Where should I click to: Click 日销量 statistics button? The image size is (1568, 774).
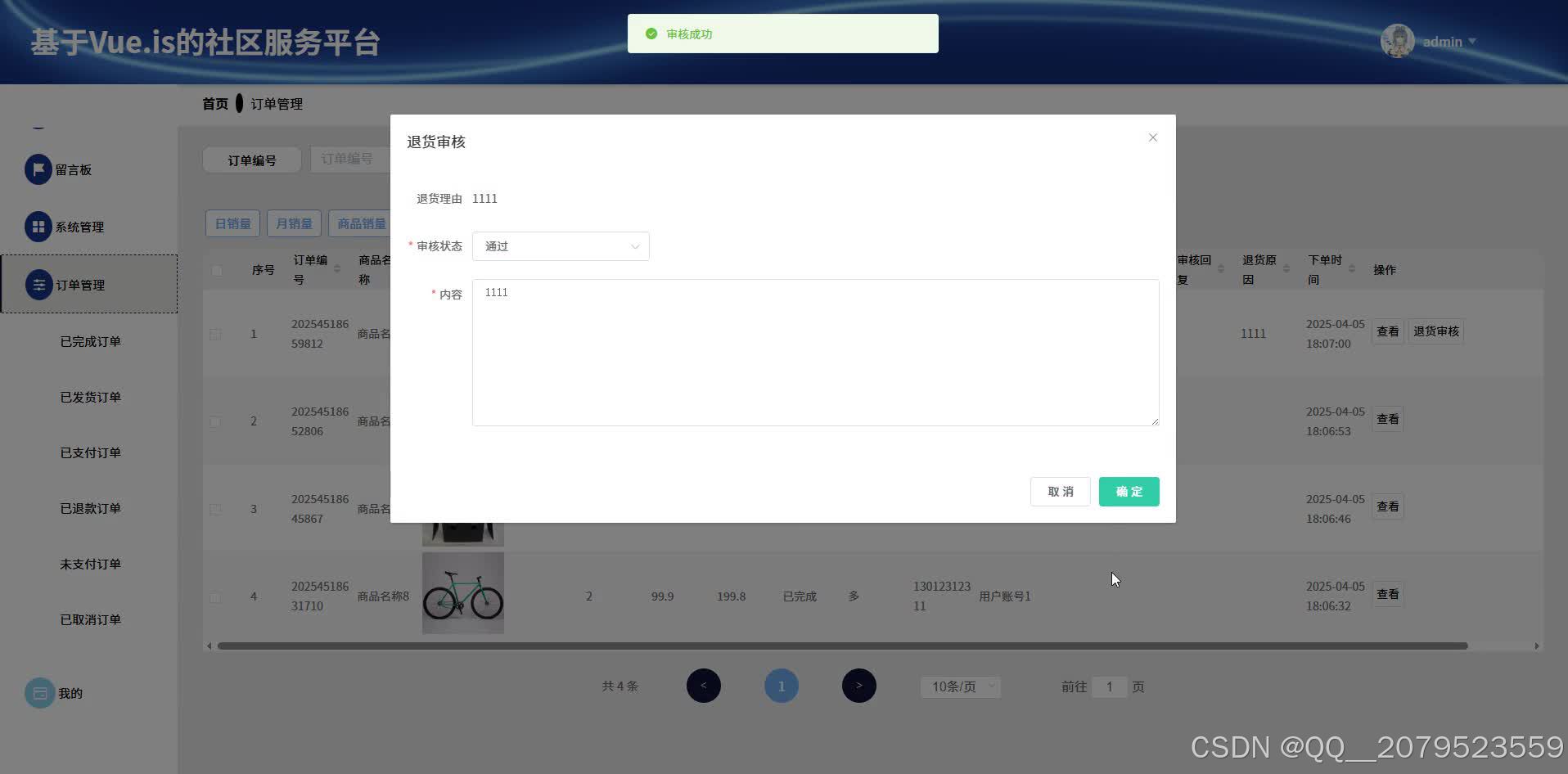click(232, 223)
